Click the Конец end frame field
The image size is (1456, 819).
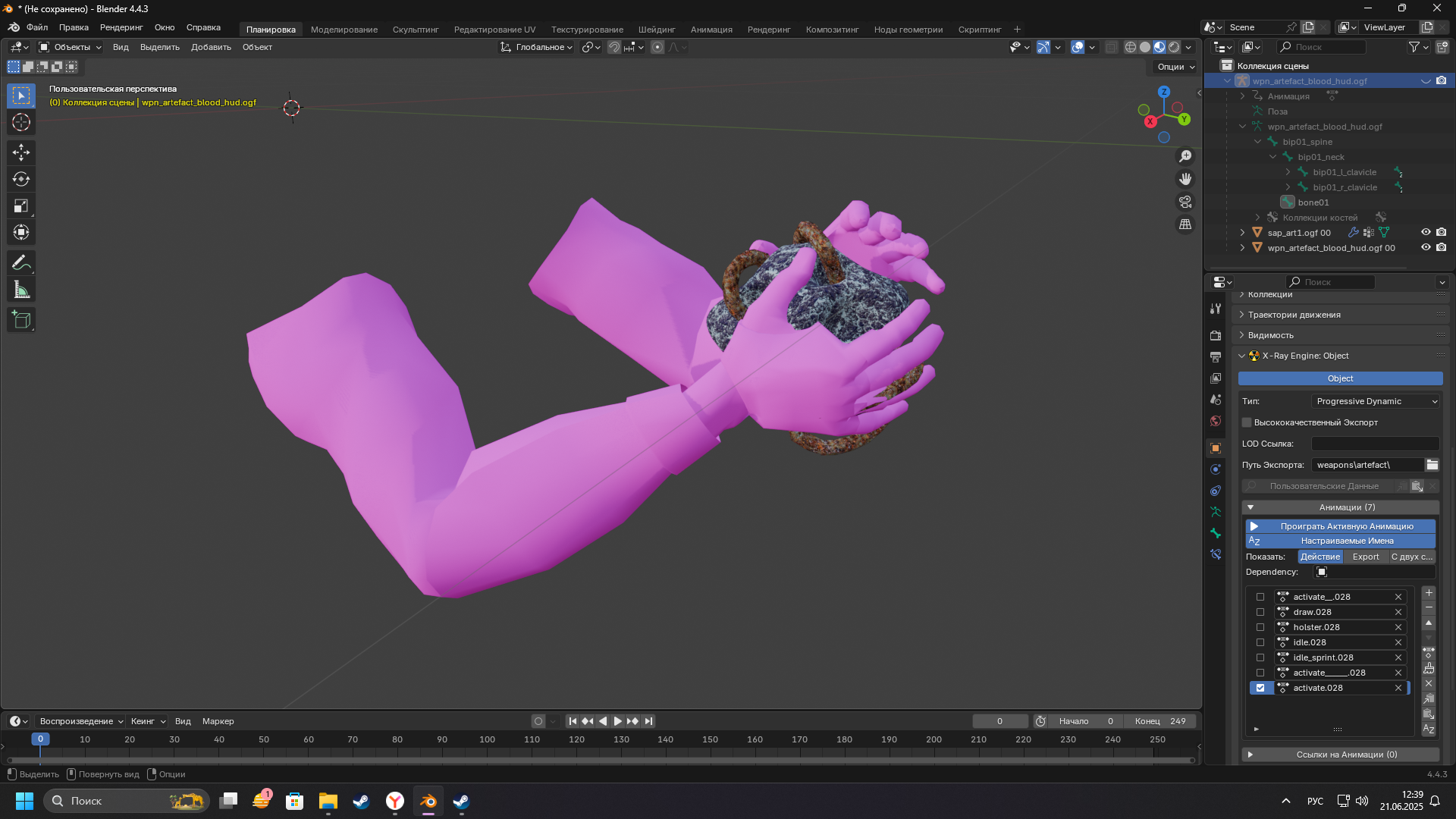pos(1160,721)
